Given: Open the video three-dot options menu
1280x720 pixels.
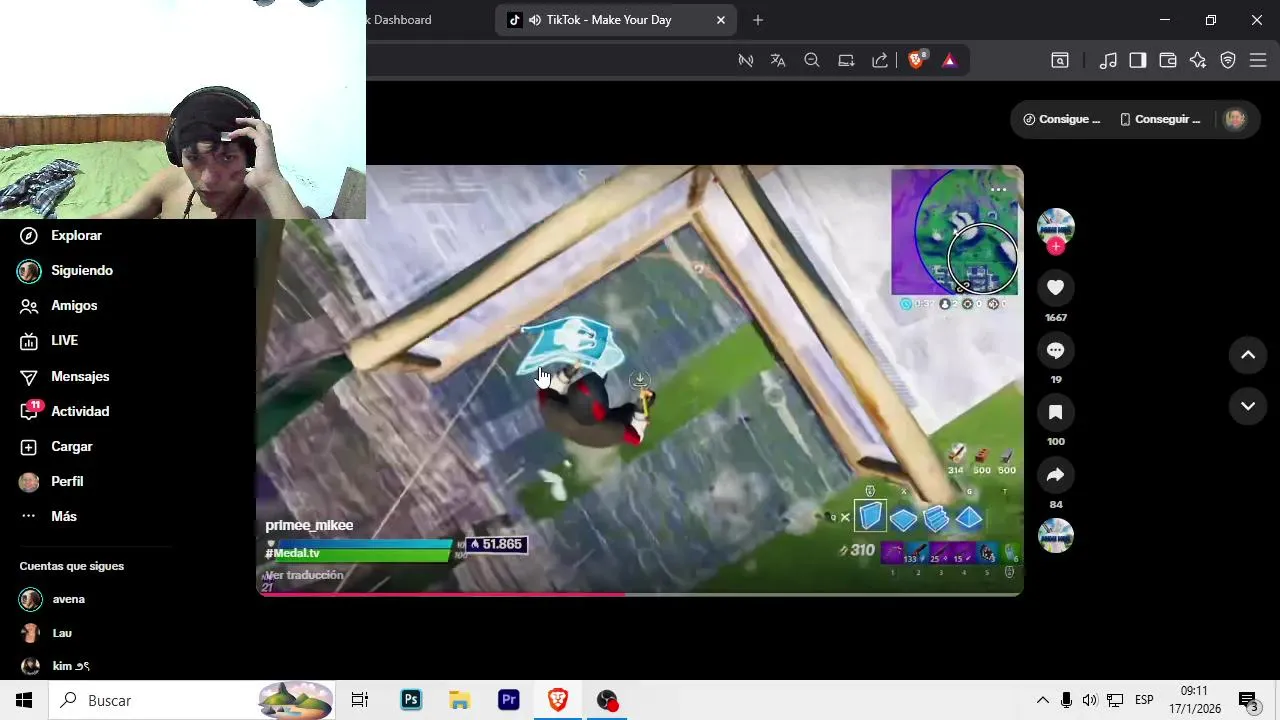Looking at the screenshot, I should click(x=998, y=189).
